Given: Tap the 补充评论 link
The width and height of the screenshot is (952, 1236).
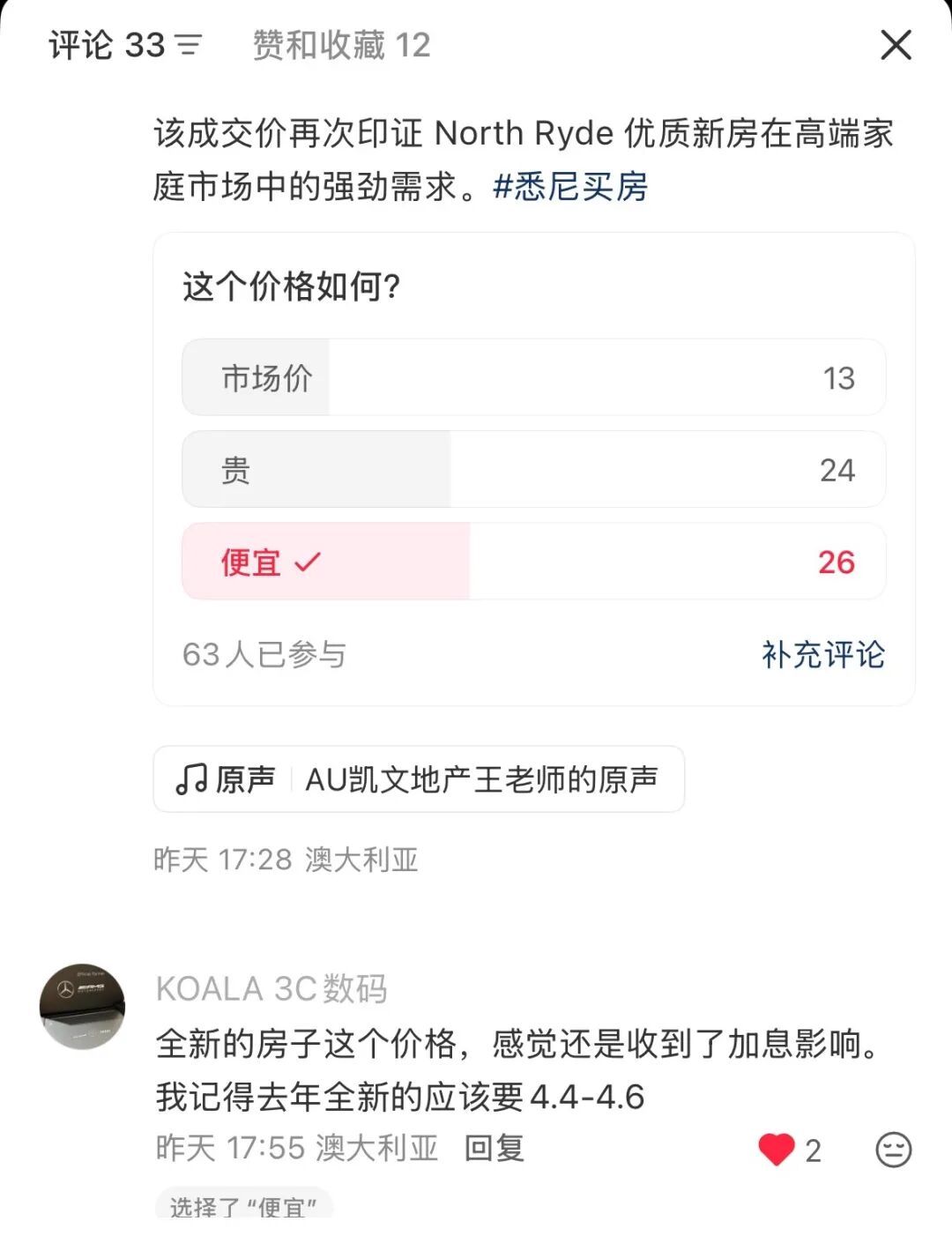Looking at the screenshot, I should pyautogui.click(x=822, y=654).
